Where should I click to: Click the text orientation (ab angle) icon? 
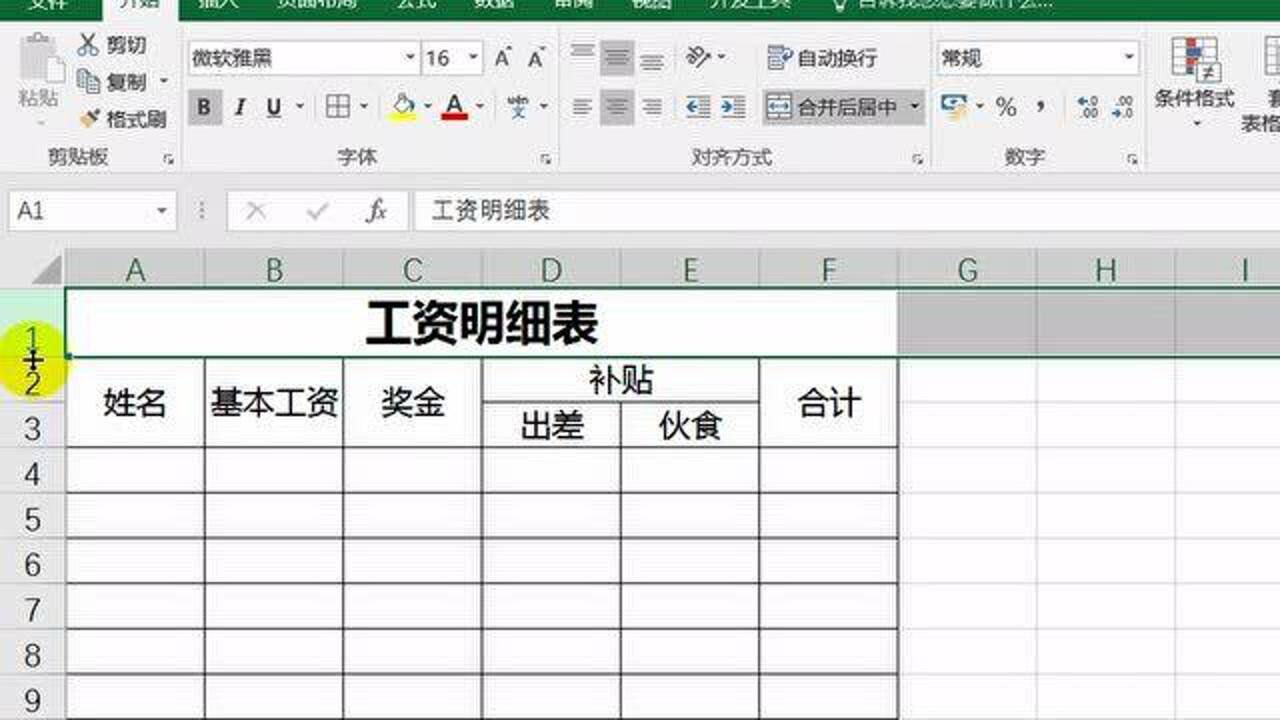pyautogui.click(x=699, y=58)
